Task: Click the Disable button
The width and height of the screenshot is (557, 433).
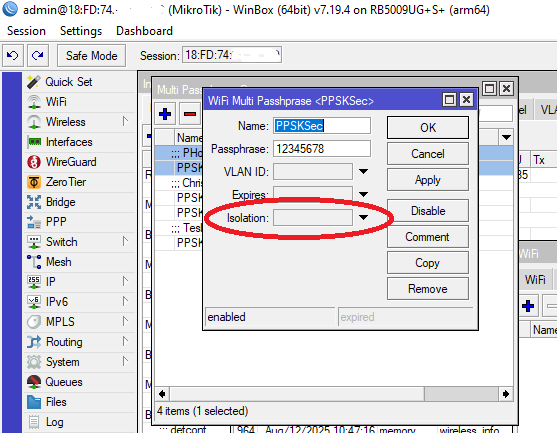Action: 428,211
